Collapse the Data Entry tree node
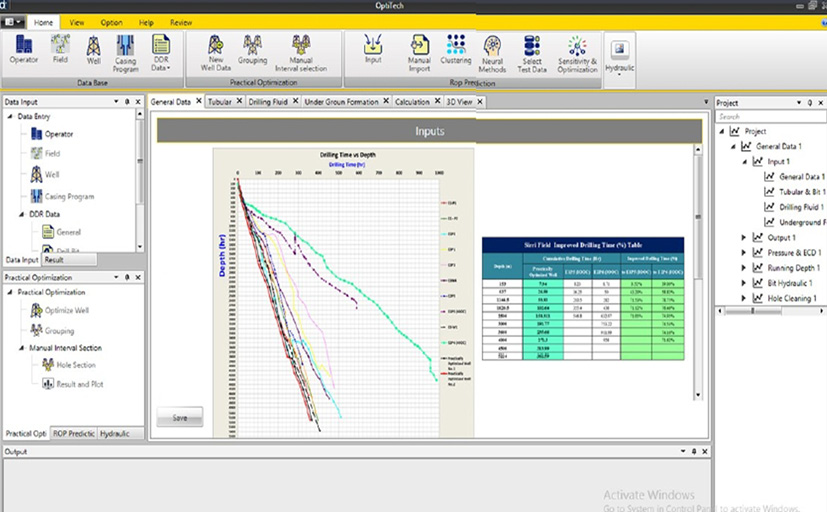The image size is (827, 512). tap(10, 116)
